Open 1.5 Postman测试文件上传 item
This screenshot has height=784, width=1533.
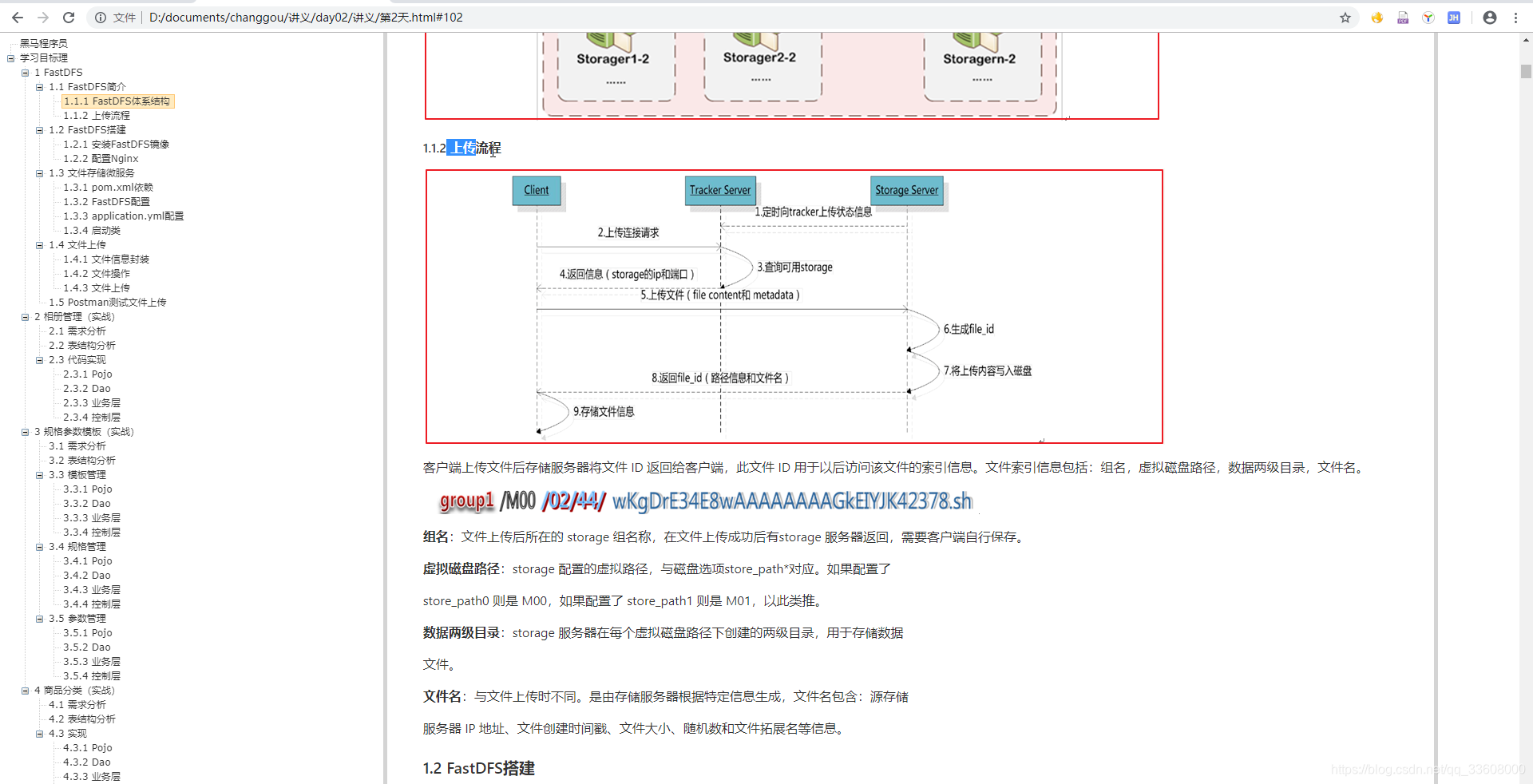pos(108,303)
